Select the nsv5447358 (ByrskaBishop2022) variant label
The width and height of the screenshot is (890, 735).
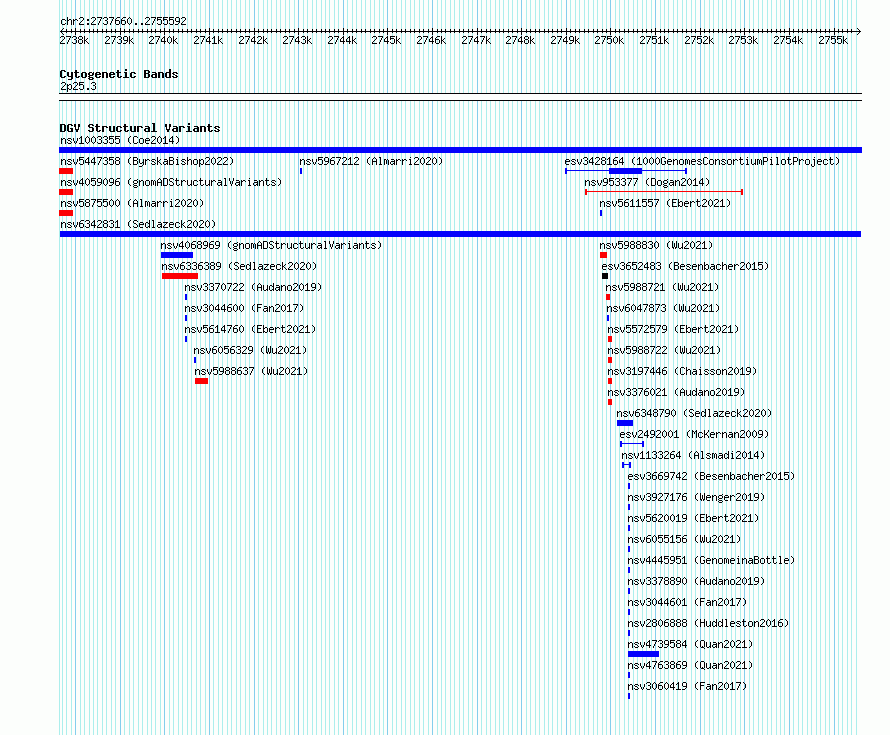coord(147,161)
